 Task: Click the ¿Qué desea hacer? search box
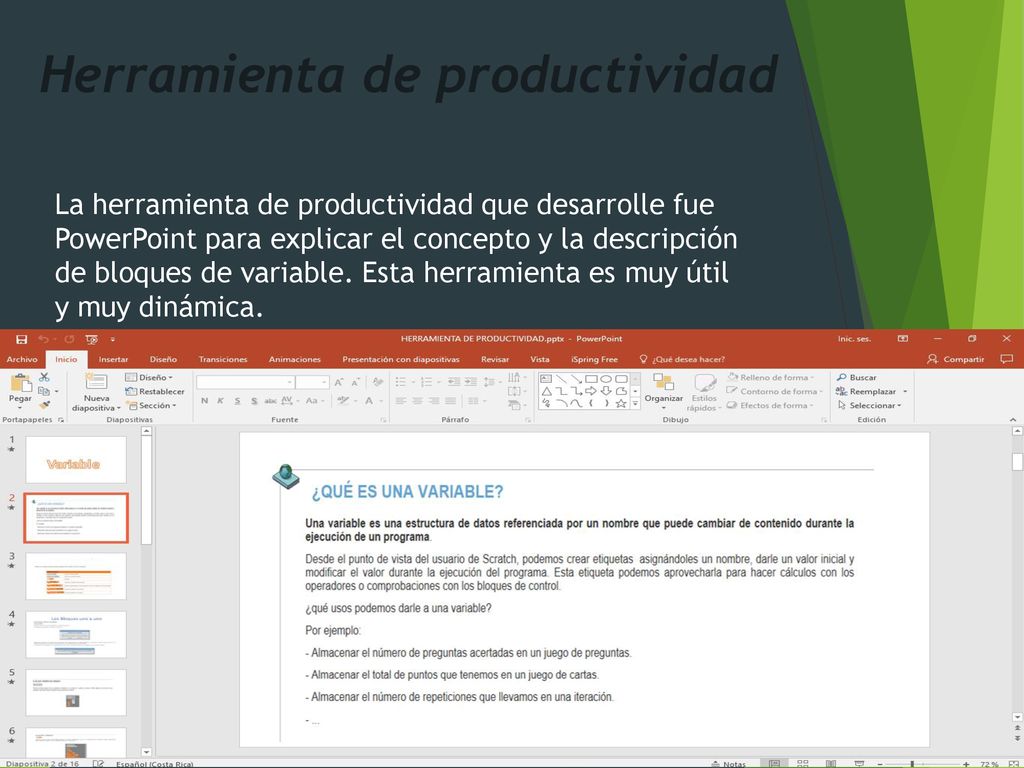tap(682, 359)
